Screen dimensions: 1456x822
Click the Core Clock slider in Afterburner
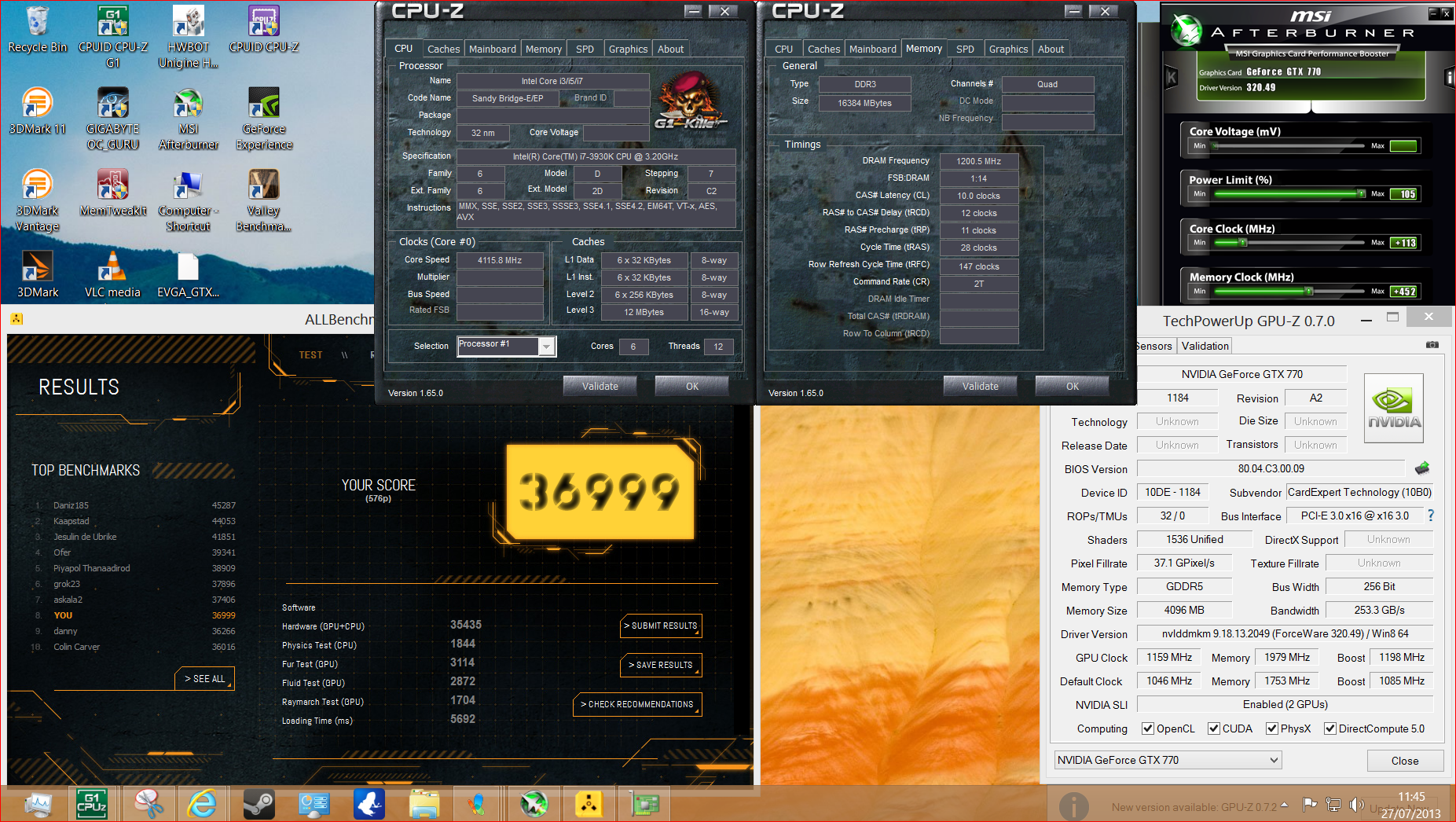click(x=1289, y=243)
